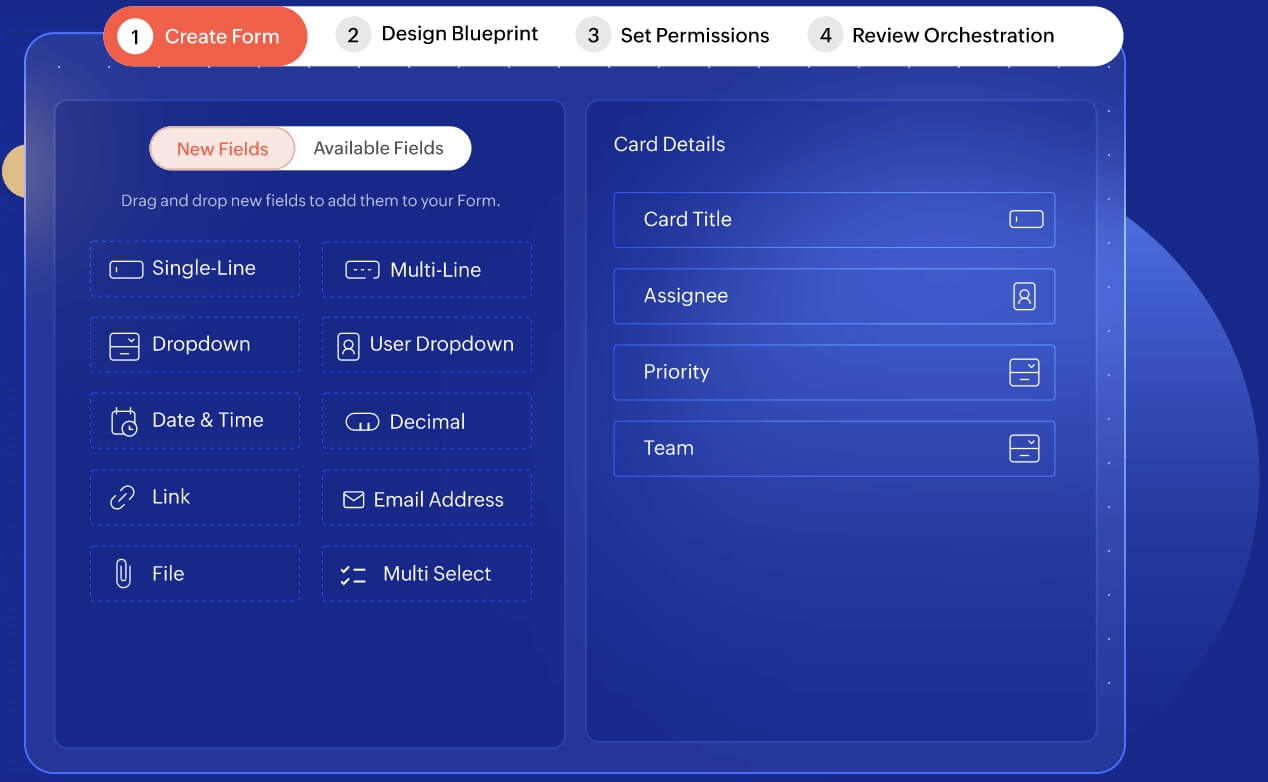Viewport: 1268px width, 782px height.
Task: Select the File field label
Action: point(168,573)
